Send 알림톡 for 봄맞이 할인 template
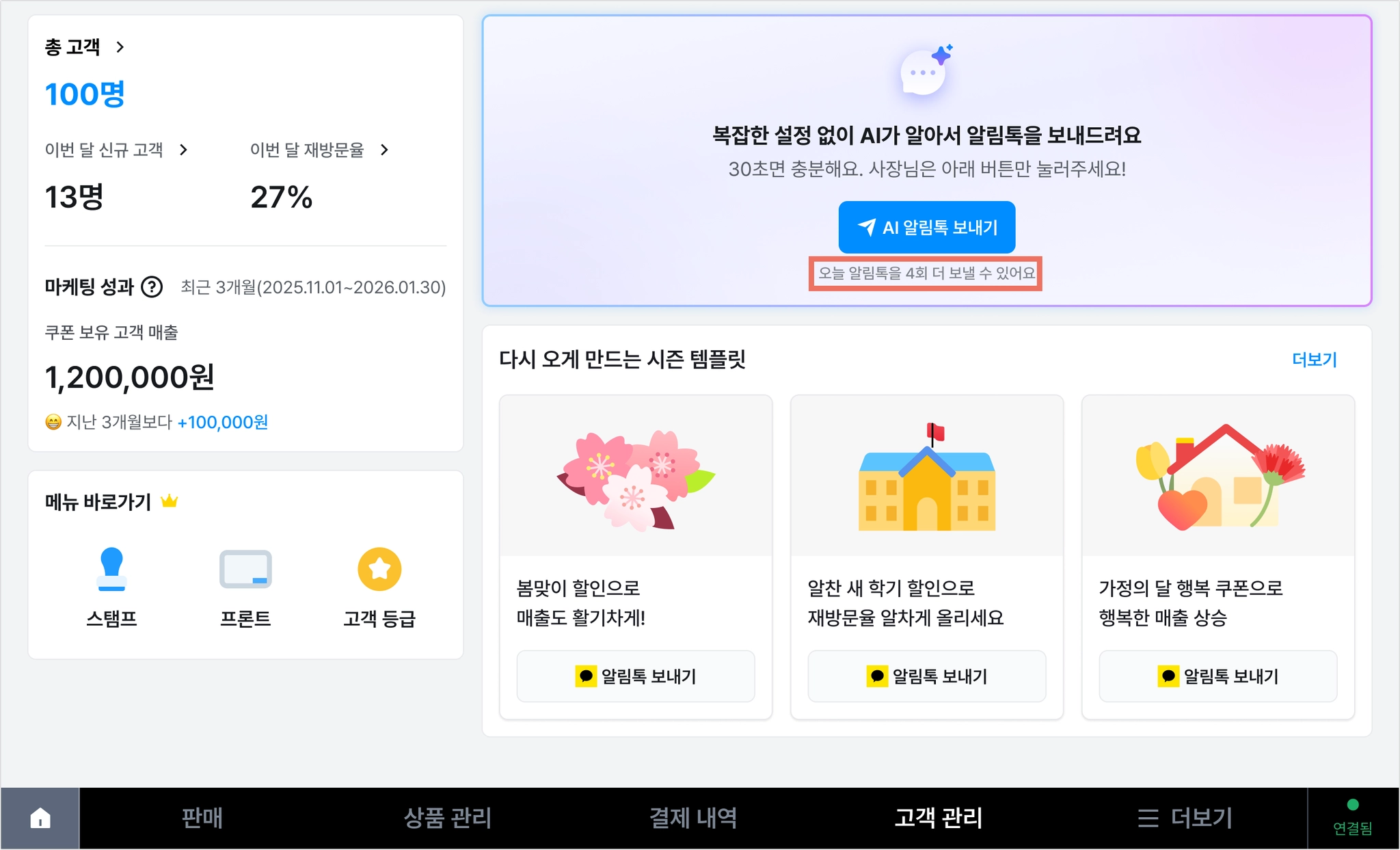This screenshot has height=850, width=1400. pyautogui.click(x=636, y=676)
